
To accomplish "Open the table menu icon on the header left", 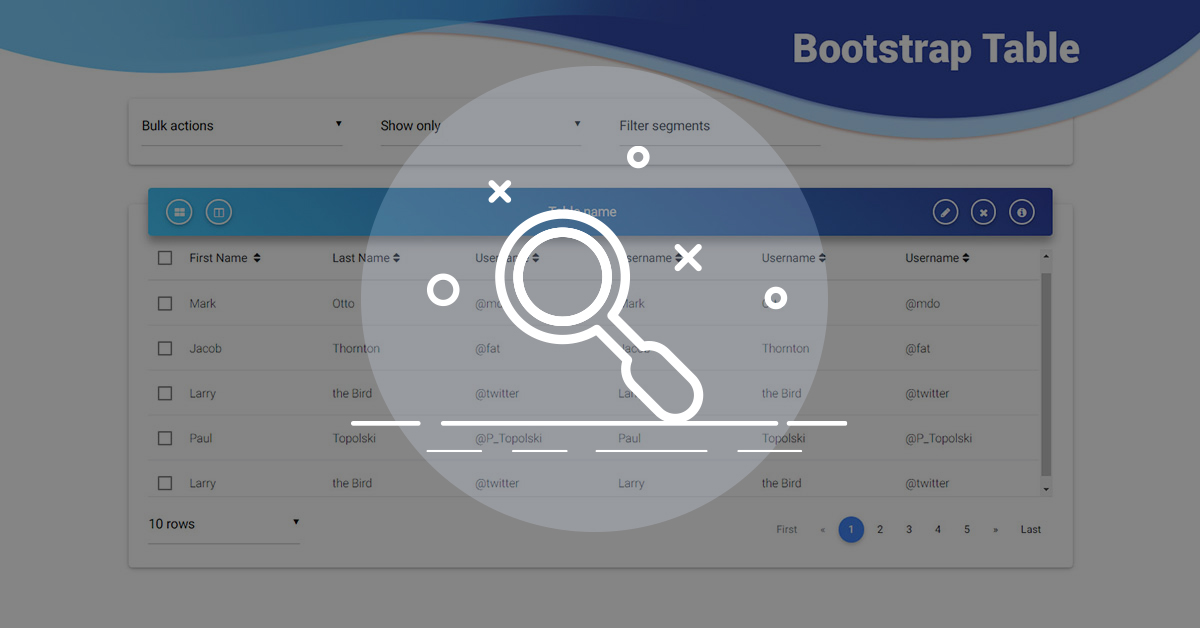I will pos(179,211).
